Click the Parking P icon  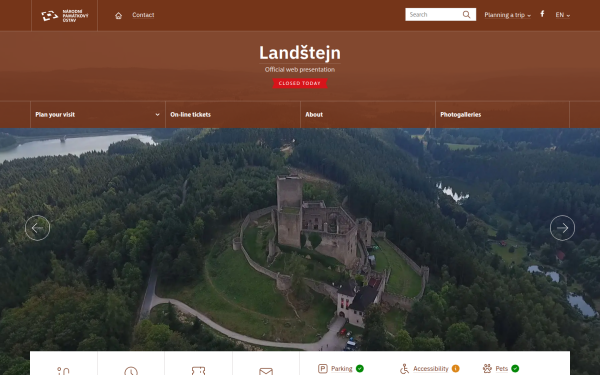[323, 368]
